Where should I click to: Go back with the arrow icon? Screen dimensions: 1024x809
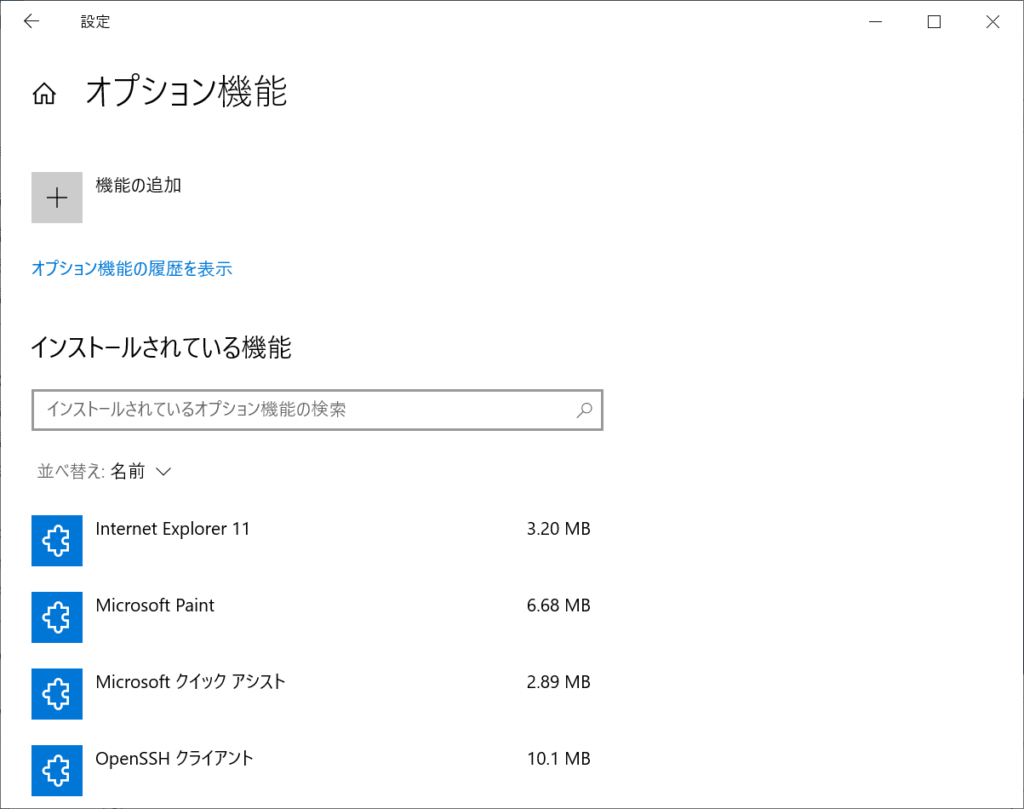point(31,22)
